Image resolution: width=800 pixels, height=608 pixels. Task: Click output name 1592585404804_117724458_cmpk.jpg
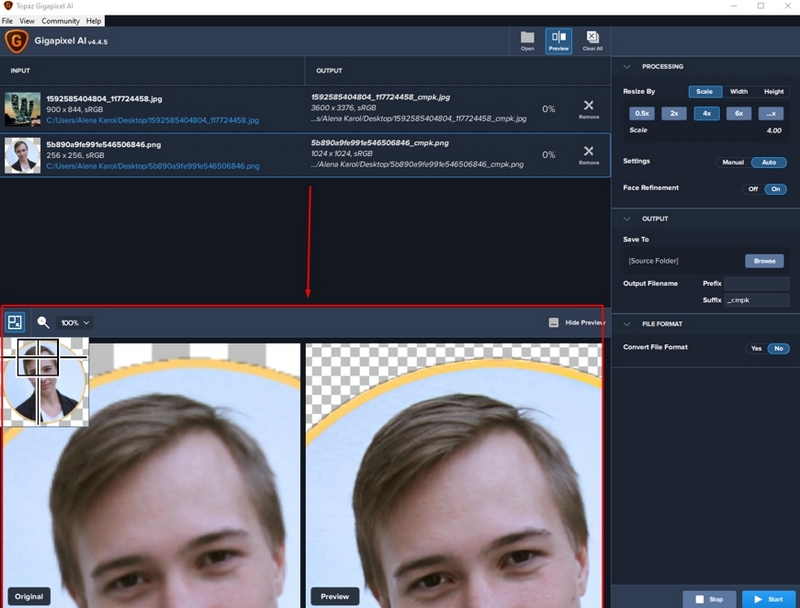[x=381, y=97]
